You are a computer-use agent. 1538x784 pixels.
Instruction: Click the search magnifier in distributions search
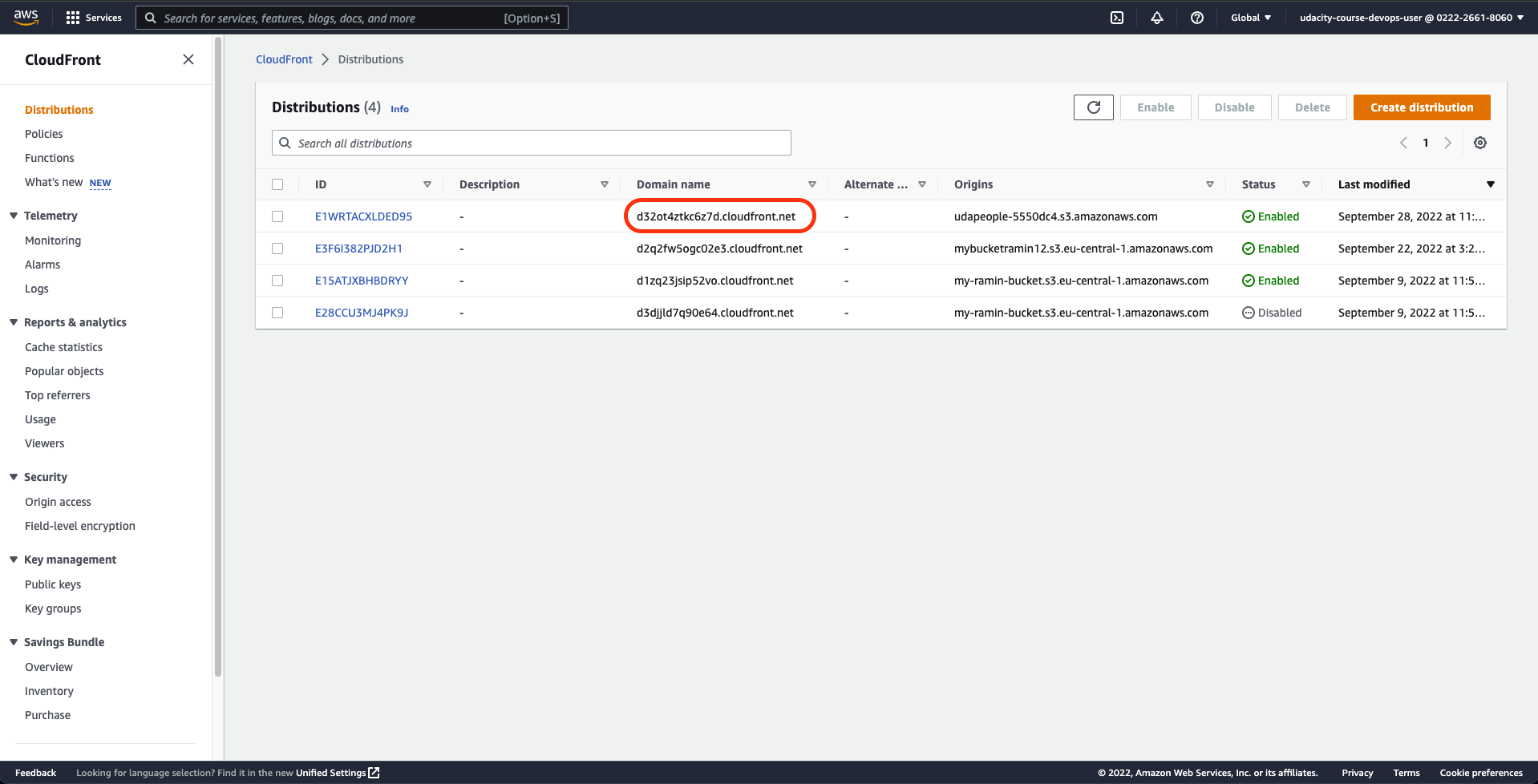(285, 143)
